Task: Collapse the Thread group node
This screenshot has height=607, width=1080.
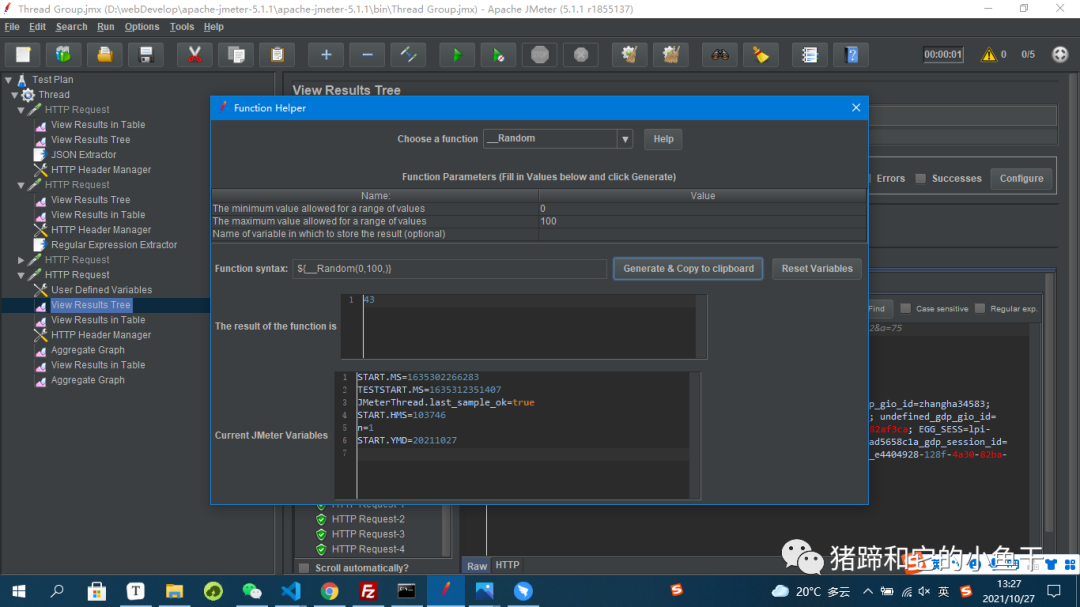Action: [14, 95]
